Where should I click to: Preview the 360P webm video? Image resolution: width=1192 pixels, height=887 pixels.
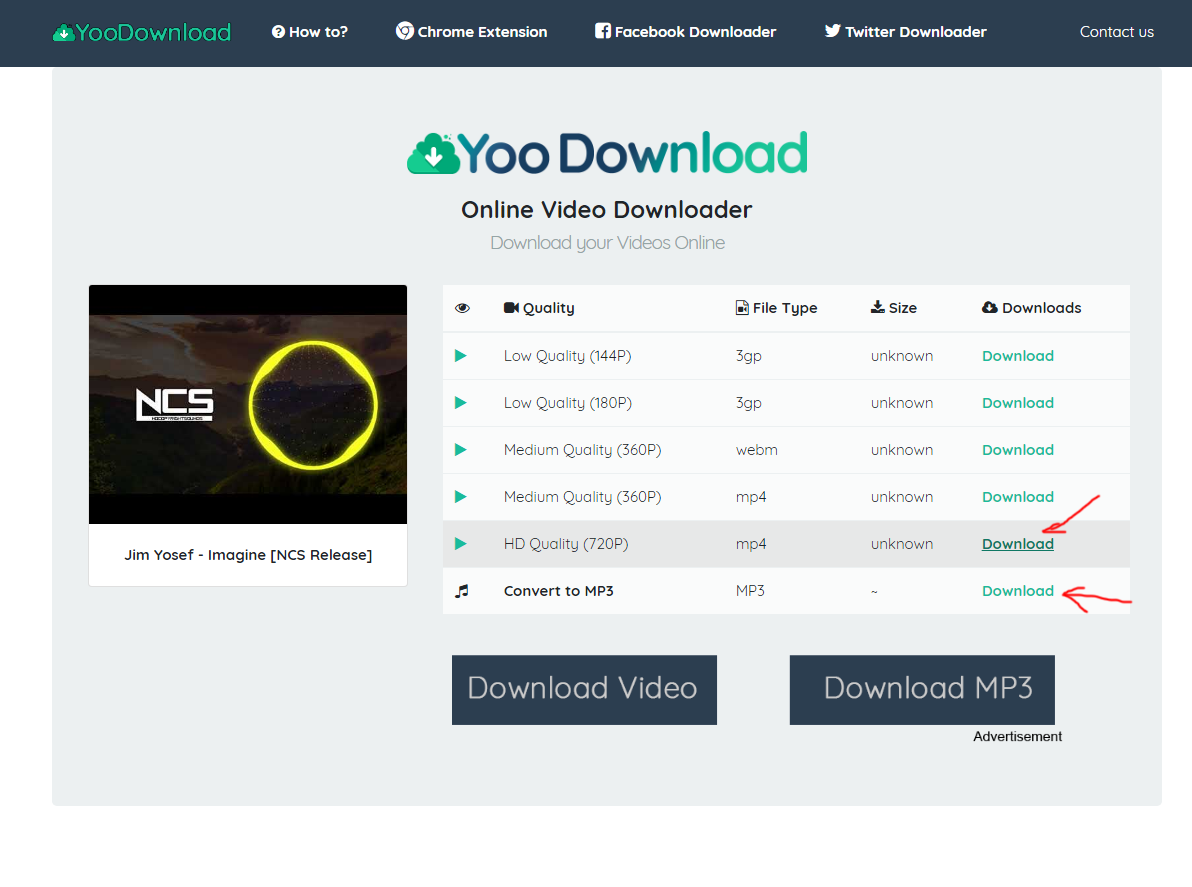click(x=461, y=450)
